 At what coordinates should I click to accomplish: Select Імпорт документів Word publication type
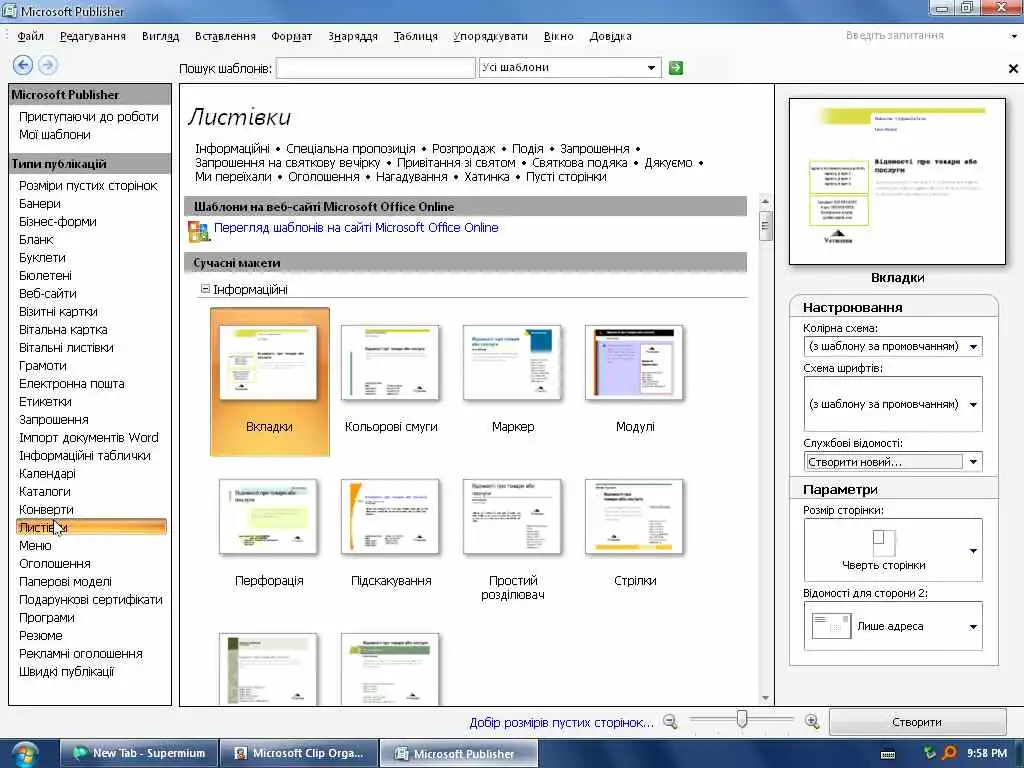pyautogui.click(x=89, y=438)
